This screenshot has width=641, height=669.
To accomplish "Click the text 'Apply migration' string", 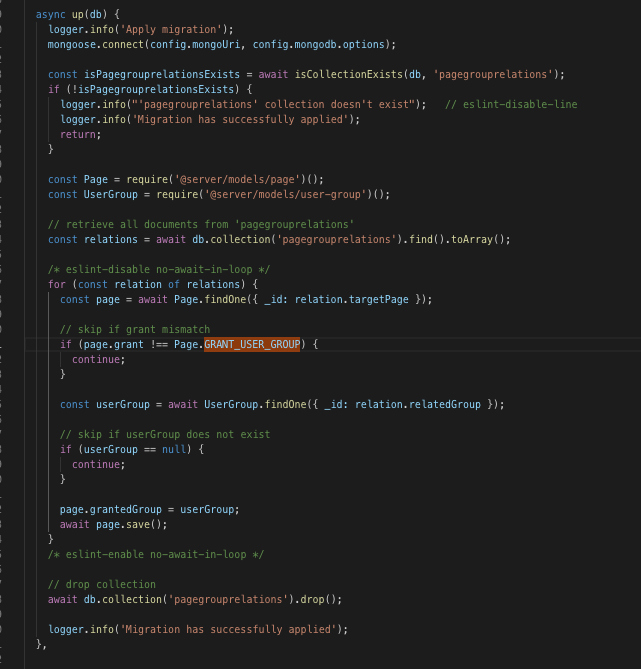I will (x=171, y=29).
